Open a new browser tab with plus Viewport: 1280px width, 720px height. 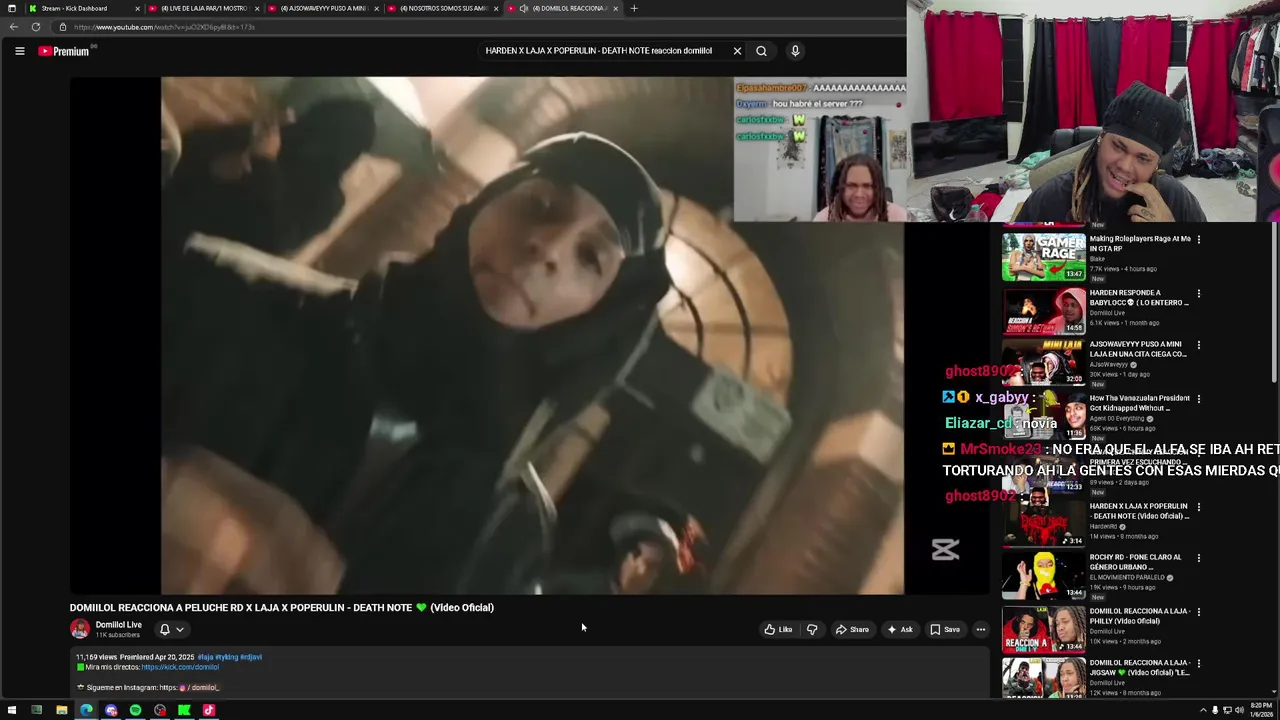click(634, 8)
